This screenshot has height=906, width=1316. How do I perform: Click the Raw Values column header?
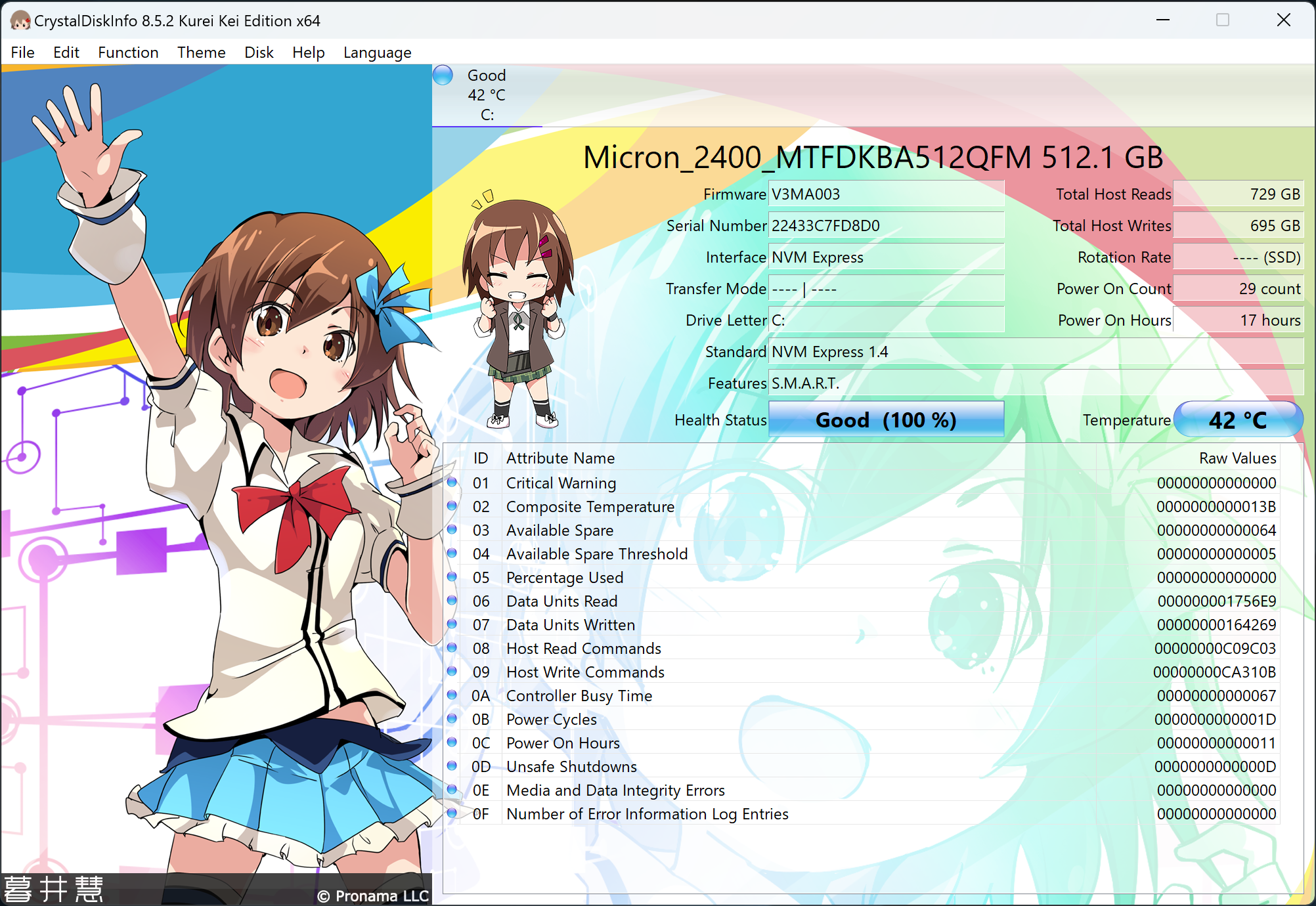point(1237,458)
